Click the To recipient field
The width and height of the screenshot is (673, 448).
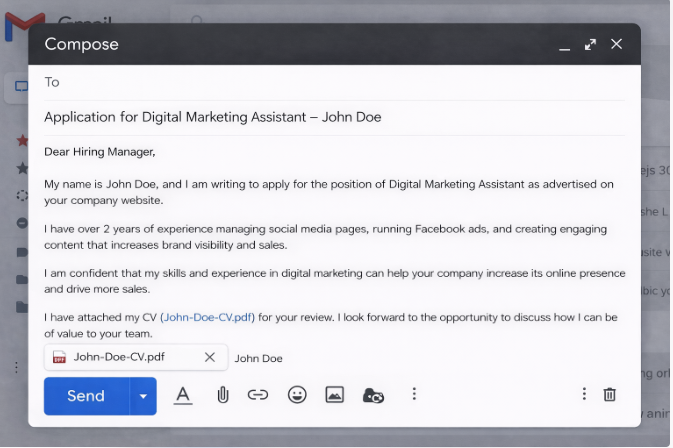pos(330,82)
